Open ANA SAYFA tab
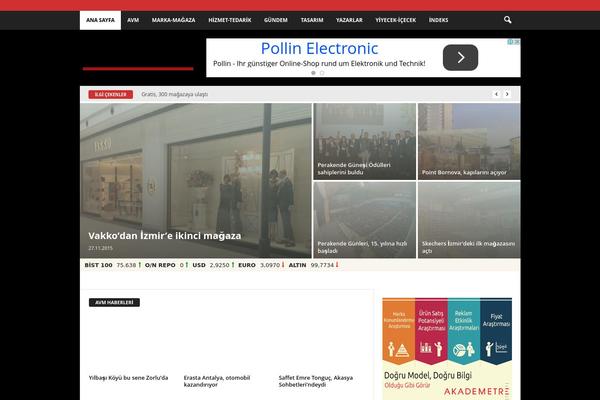This screenshot has width=600, height=400. tap(100, 20)
